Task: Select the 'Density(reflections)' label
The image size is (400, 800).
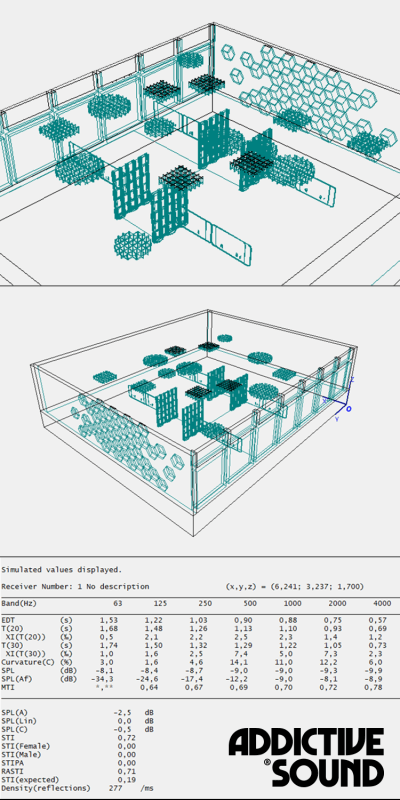Action: [46, 788]
